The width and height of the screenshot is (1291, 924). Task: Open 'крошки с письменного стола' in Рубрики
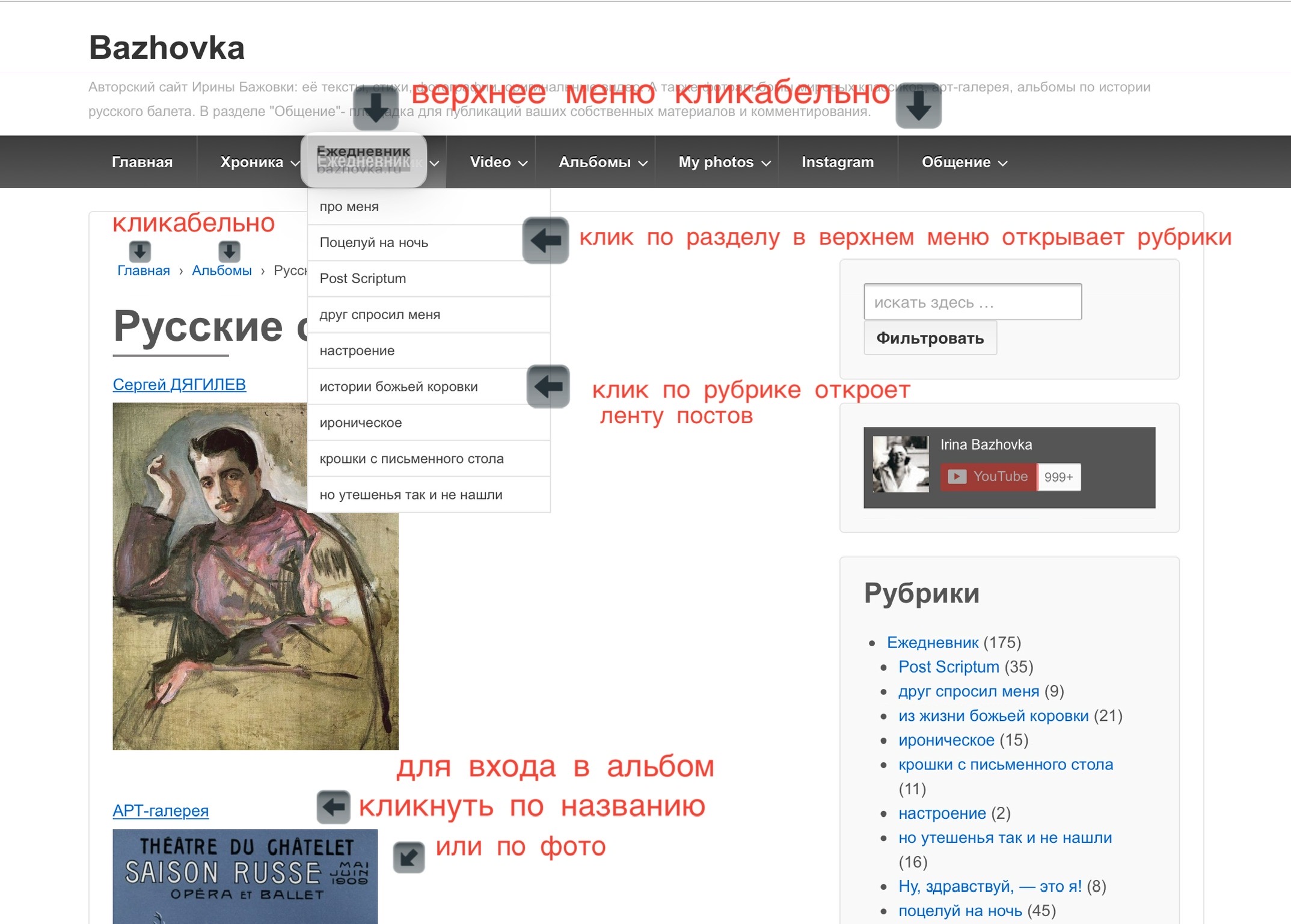[x=1006, y=765]
